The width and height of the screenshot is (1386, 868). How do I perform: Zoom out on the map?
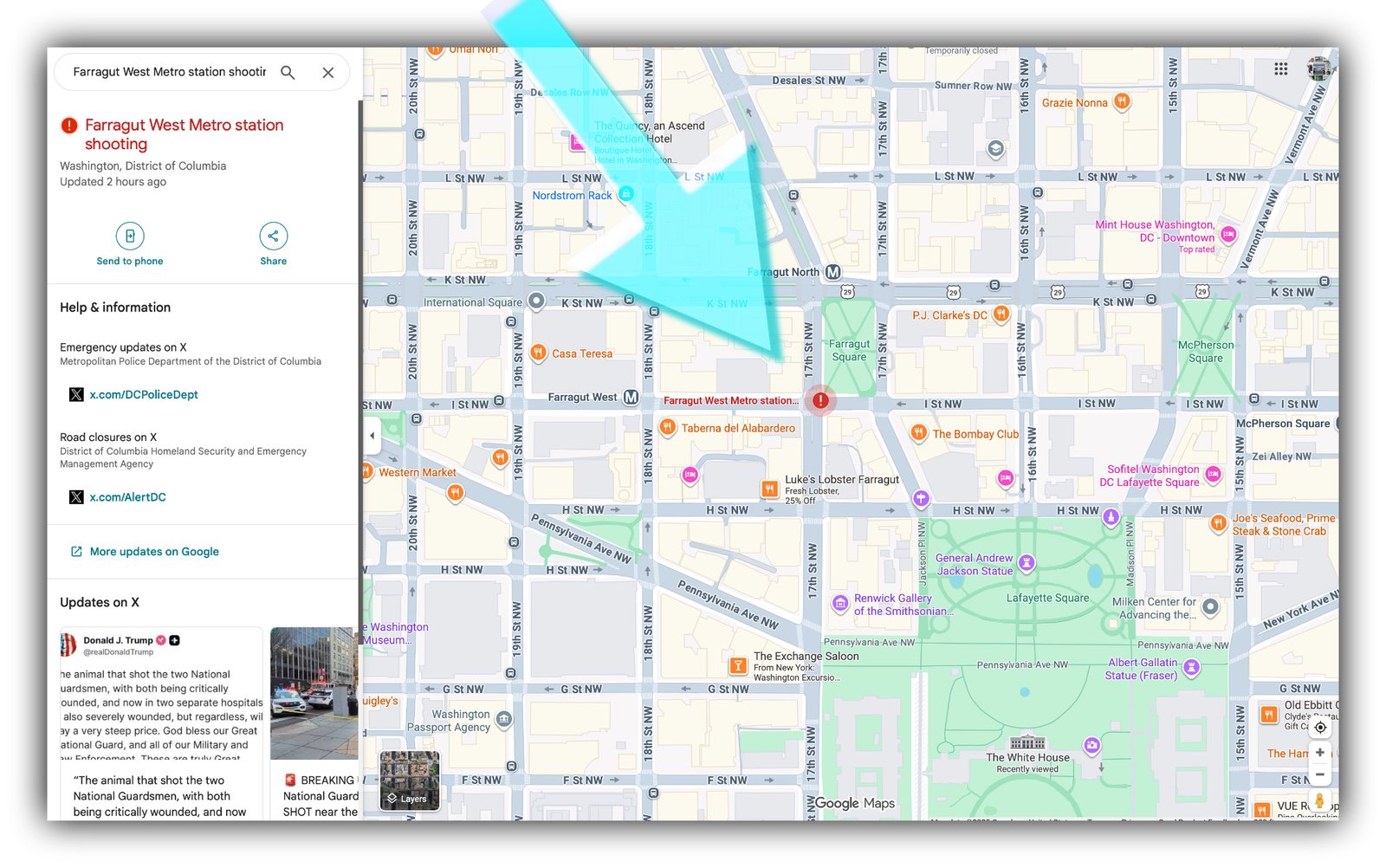[x=1319, y=774]
